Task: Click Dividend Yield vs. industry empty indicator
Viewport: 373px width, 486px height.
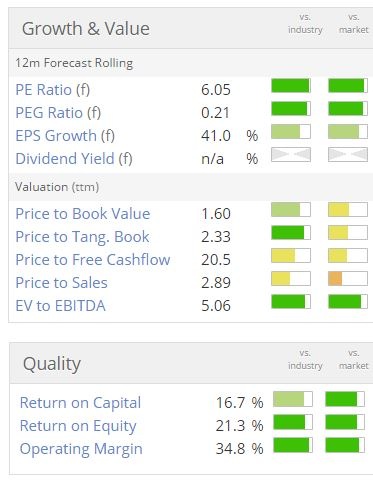Action: [291, 155]
